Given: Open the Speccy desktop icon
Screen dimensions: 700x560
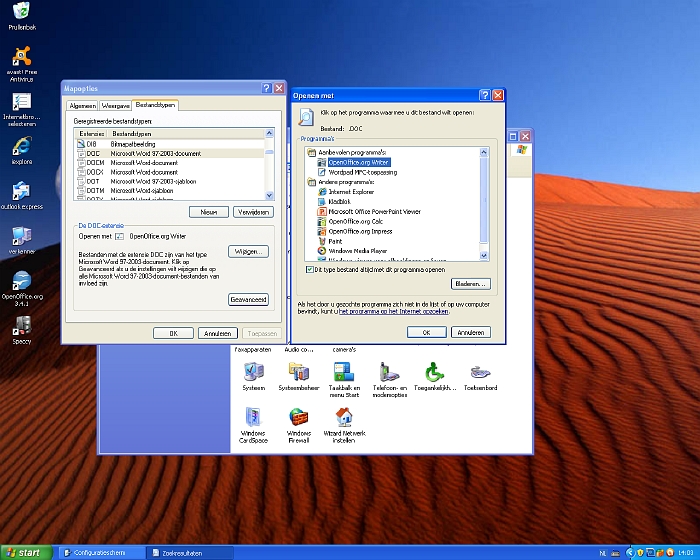Looking at the screenshot, I should 21,330.
